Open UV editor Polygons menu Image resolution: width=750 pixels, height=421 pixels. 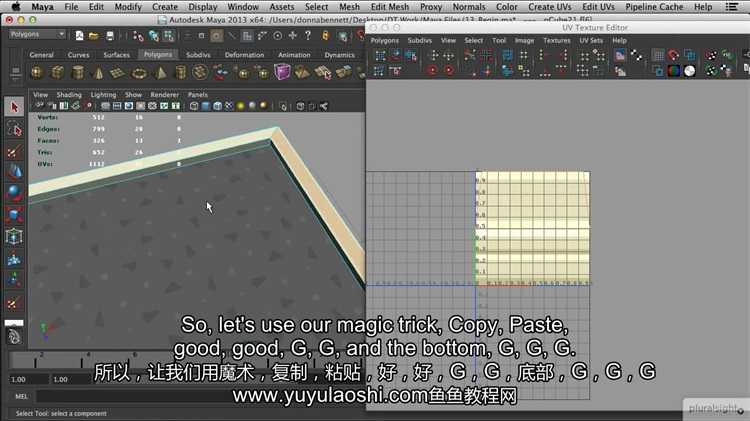coord(385,41)
